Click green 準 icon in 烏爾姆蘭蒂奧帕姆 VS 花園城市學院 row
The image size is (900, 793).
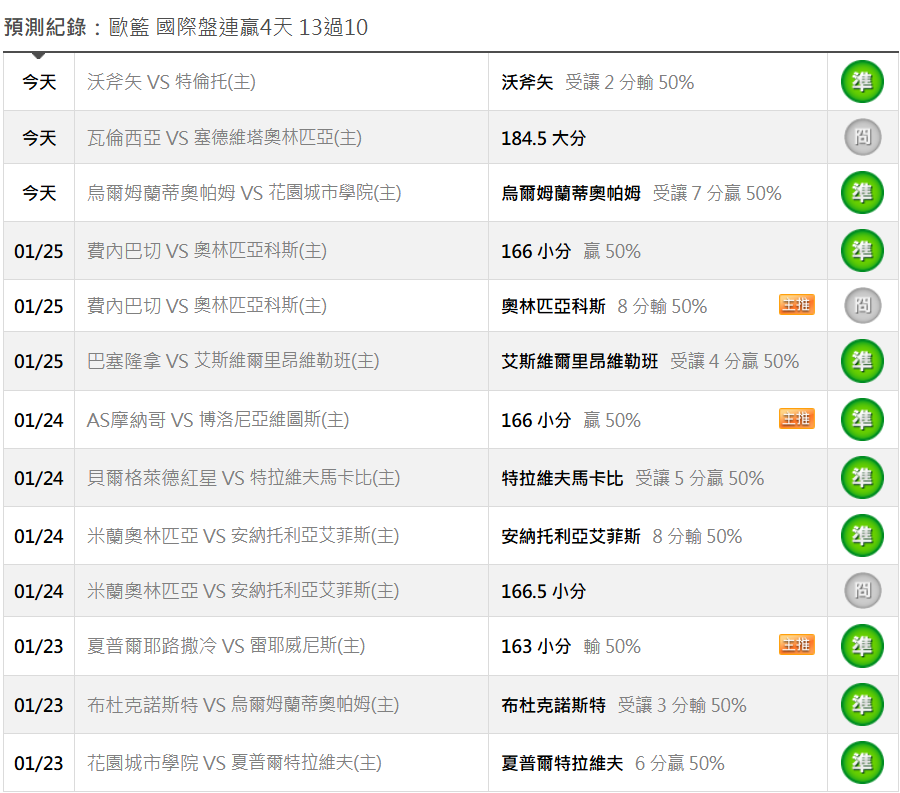click(x=862, y=193)
